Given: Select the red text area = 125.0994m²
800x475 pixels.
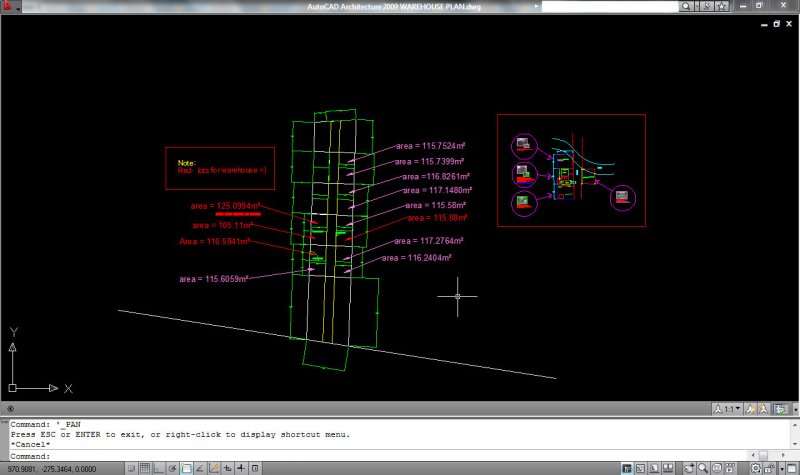Looking at the screenshot, I should coord(226,206).
